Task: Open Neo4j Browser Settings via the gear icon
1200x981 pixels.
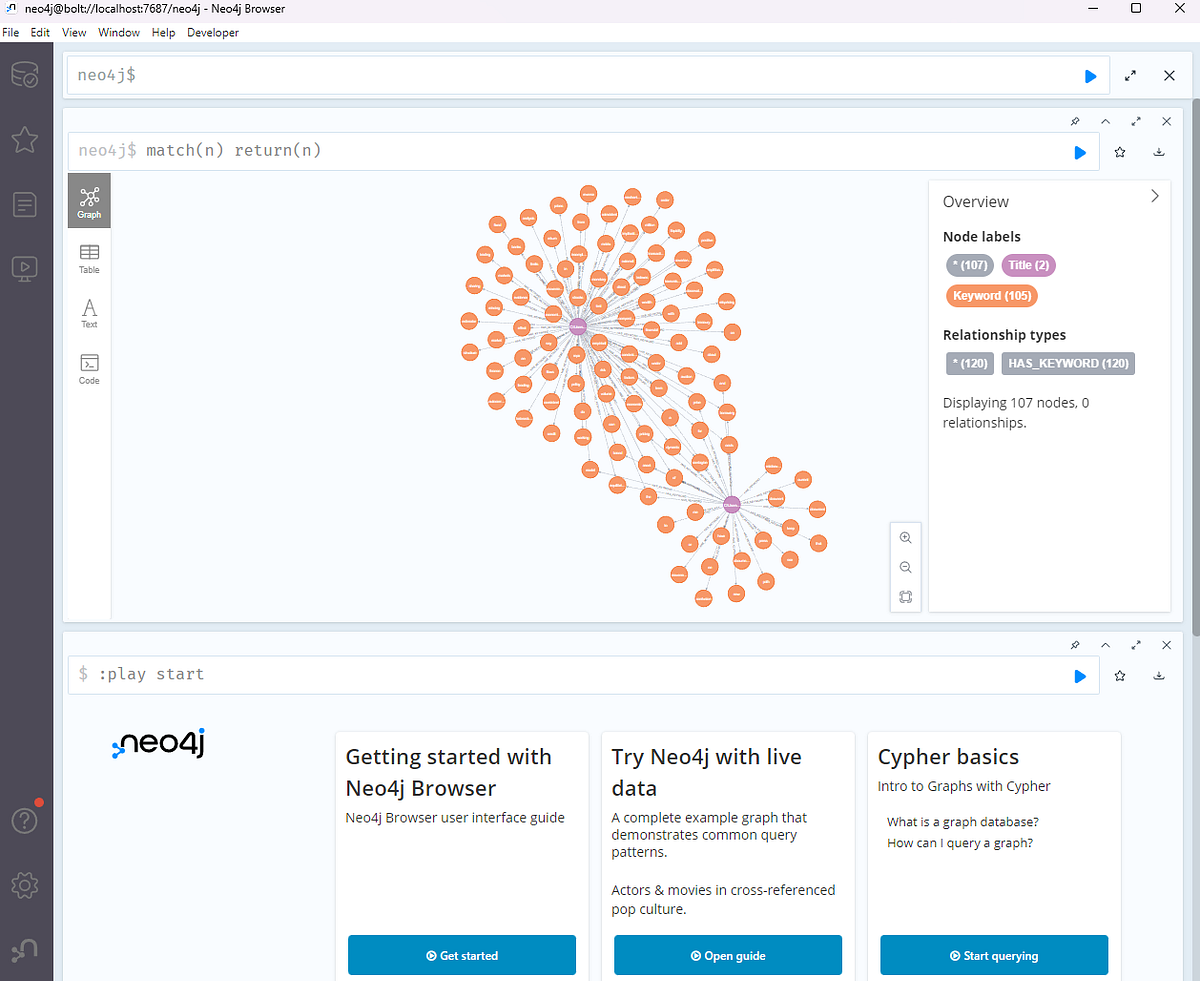Action: point(24,885)
